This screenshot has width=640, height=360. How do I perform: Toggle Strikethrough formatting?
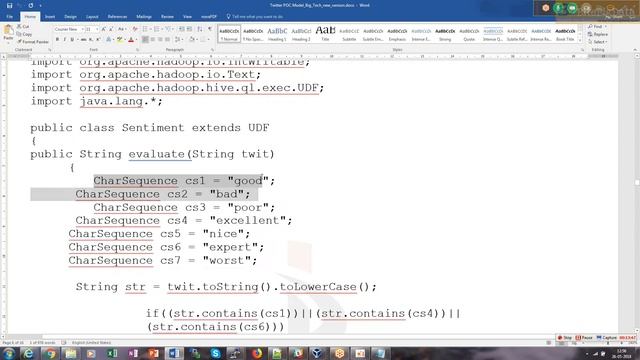coord(83,40)
